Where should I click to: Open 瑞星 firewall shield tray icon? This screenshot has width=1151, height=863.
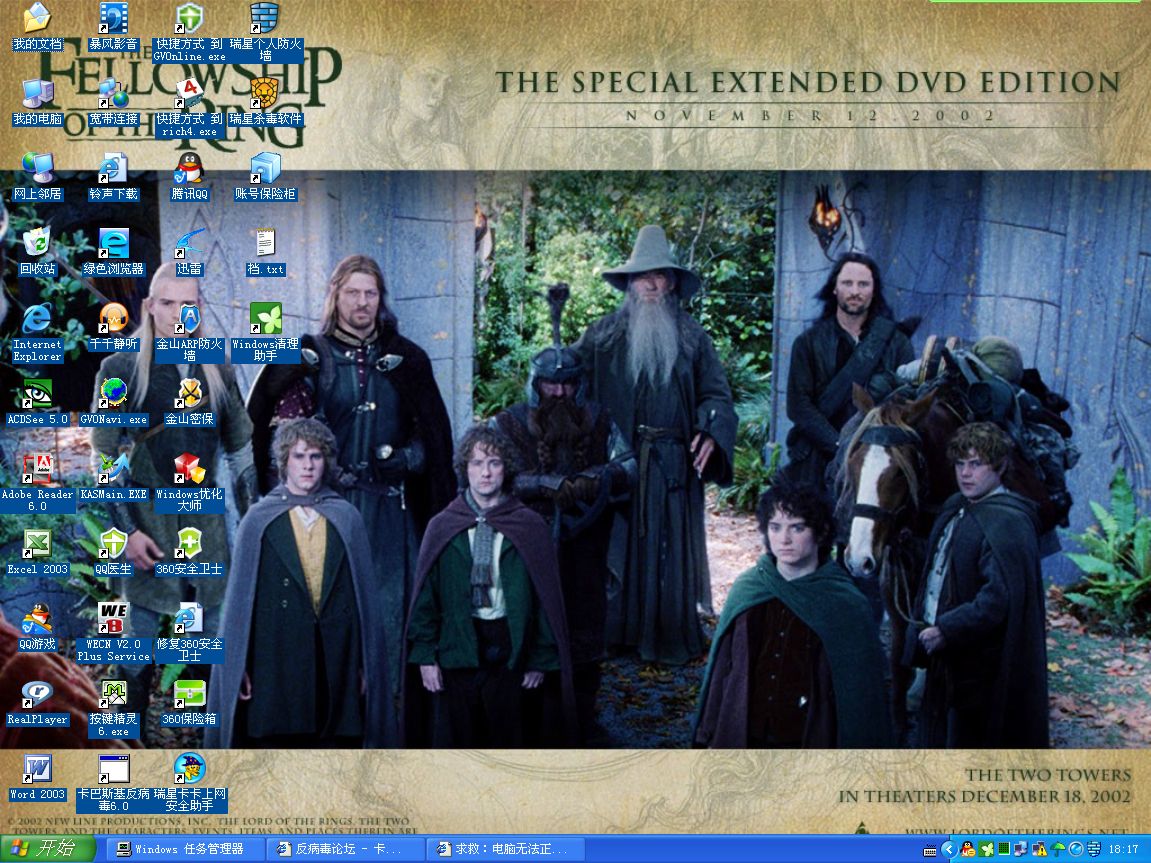(1094, 850)
